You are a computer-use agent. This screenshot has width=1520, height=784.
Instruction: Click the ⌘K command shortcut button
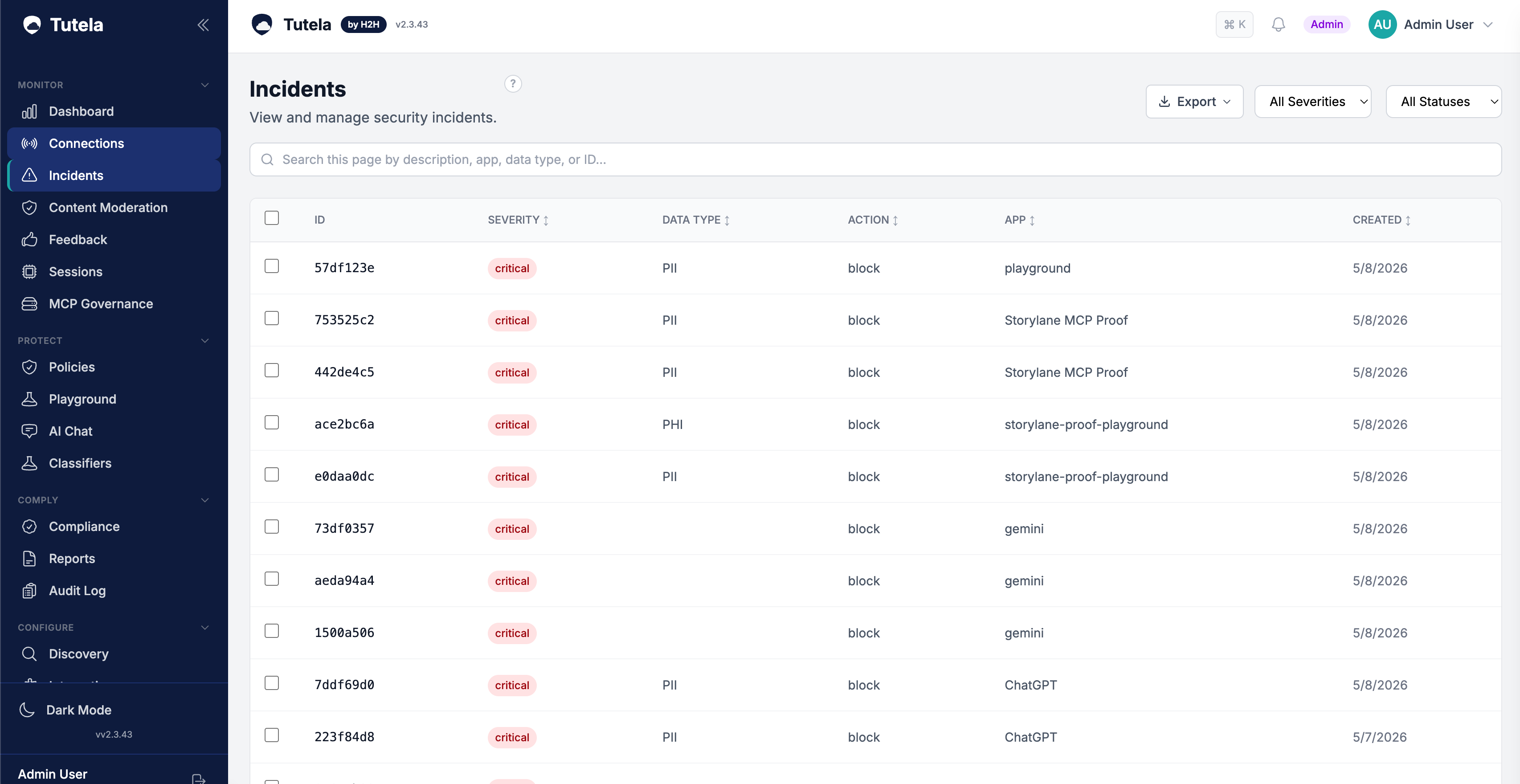[x=1234, y=25]
